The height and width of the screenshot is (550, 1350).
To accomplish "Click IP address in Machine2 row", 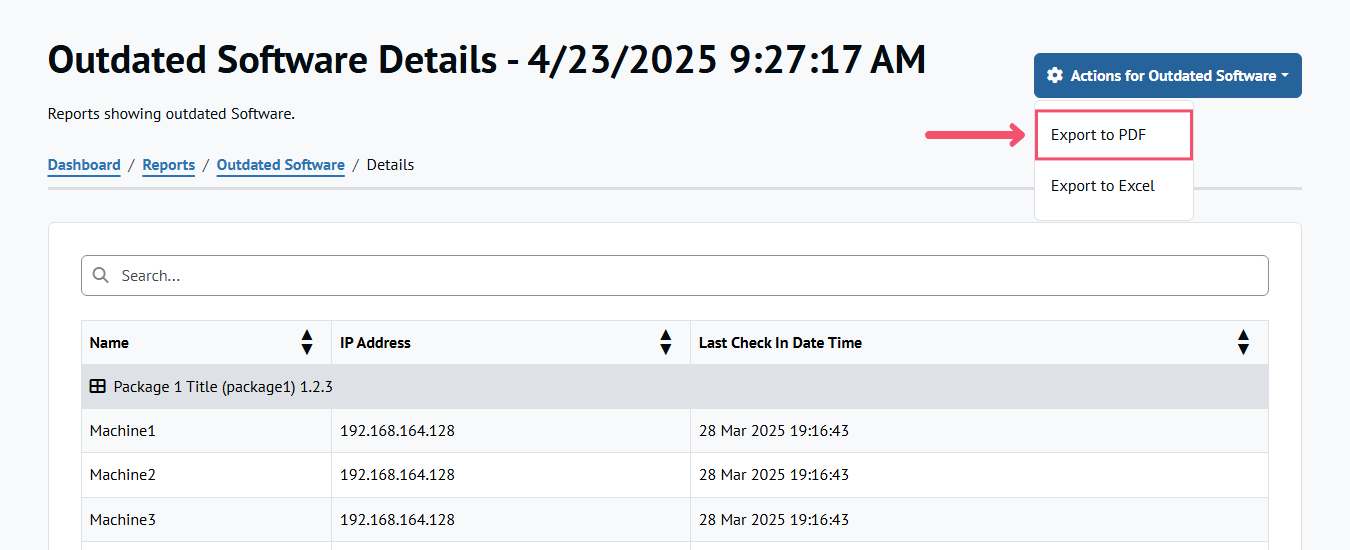I will click(x=397, y=475).
